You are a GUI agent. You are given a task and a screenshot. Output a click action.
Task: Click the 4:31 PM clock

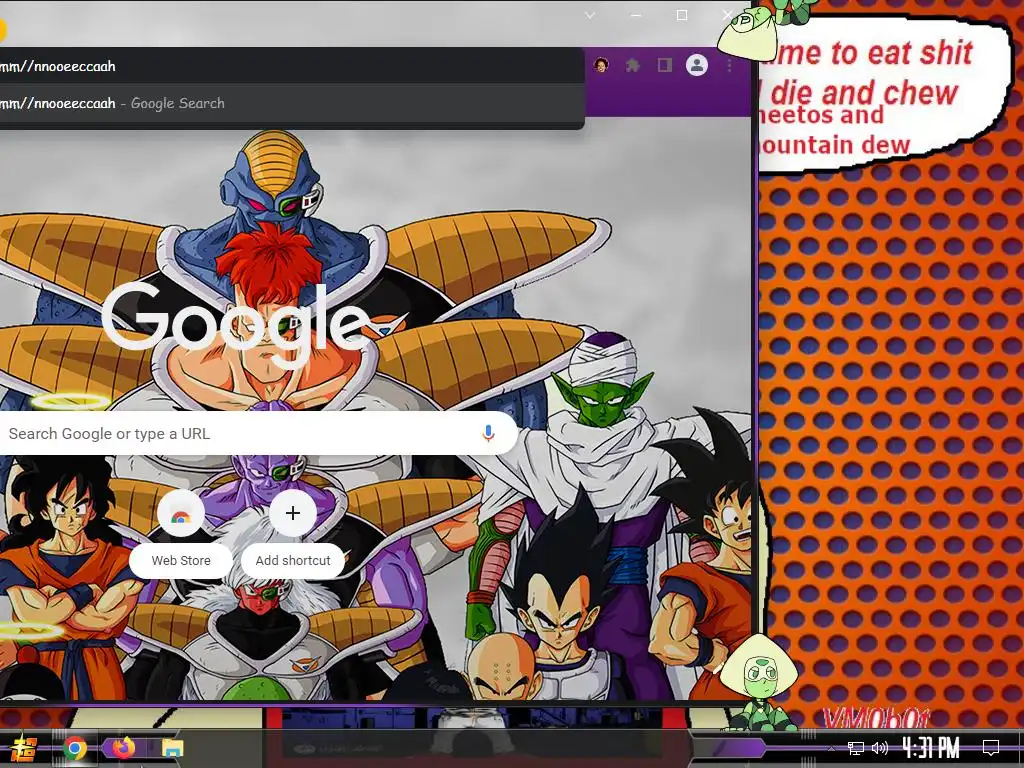point(931,748)
